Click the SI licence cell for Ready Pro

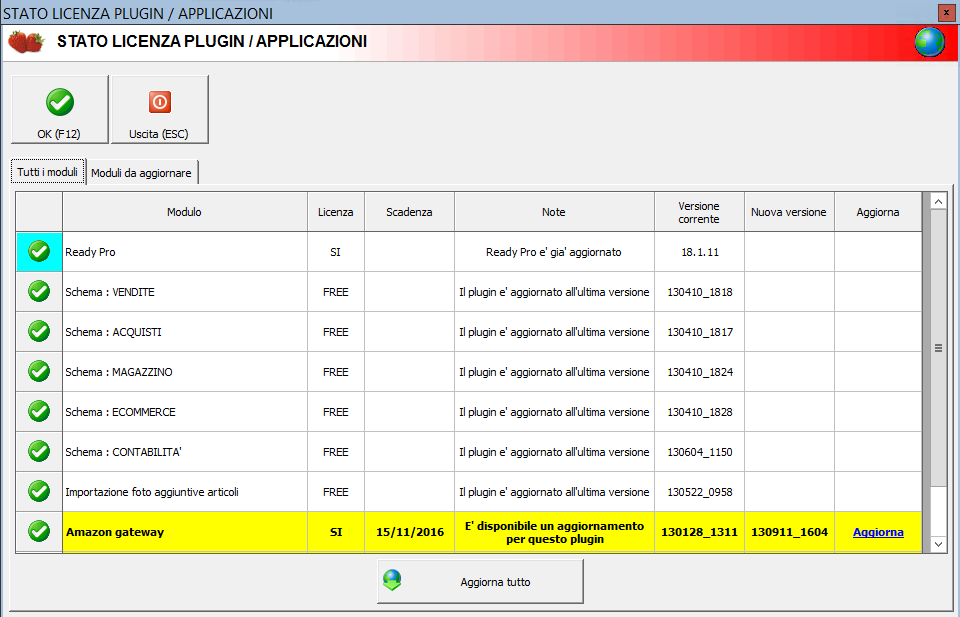(336, 252)
